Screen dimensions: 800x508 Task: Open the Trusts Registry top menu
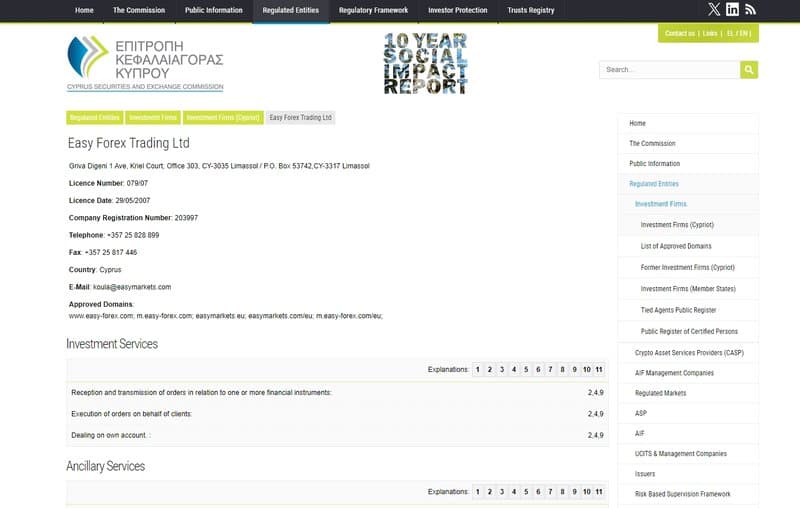pyautogui.click(x=530, y=10)
